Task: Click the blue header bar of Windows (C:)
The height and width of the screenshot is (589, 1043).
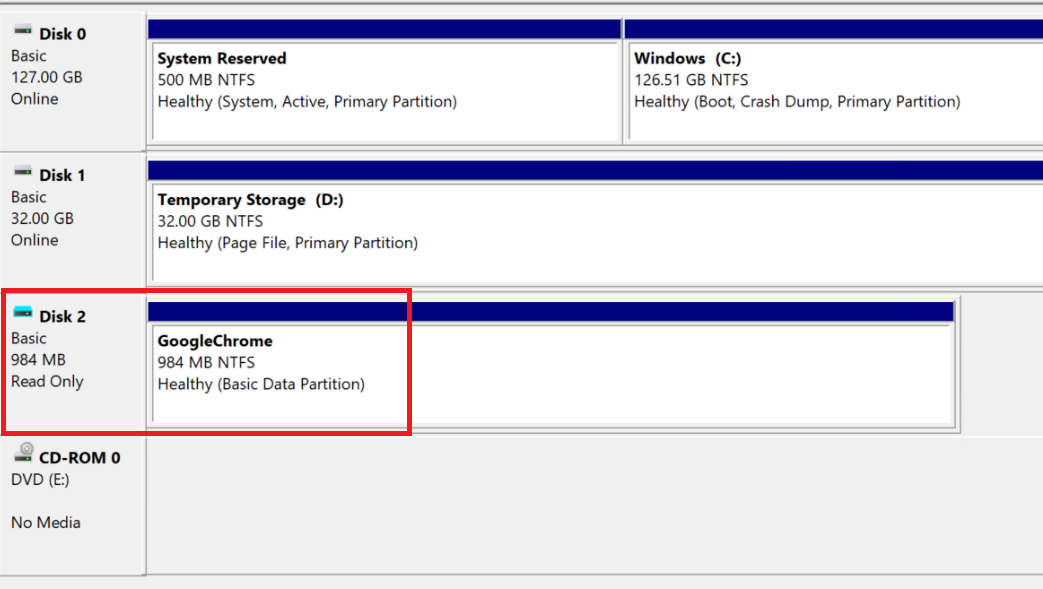Action: [833, 29]
